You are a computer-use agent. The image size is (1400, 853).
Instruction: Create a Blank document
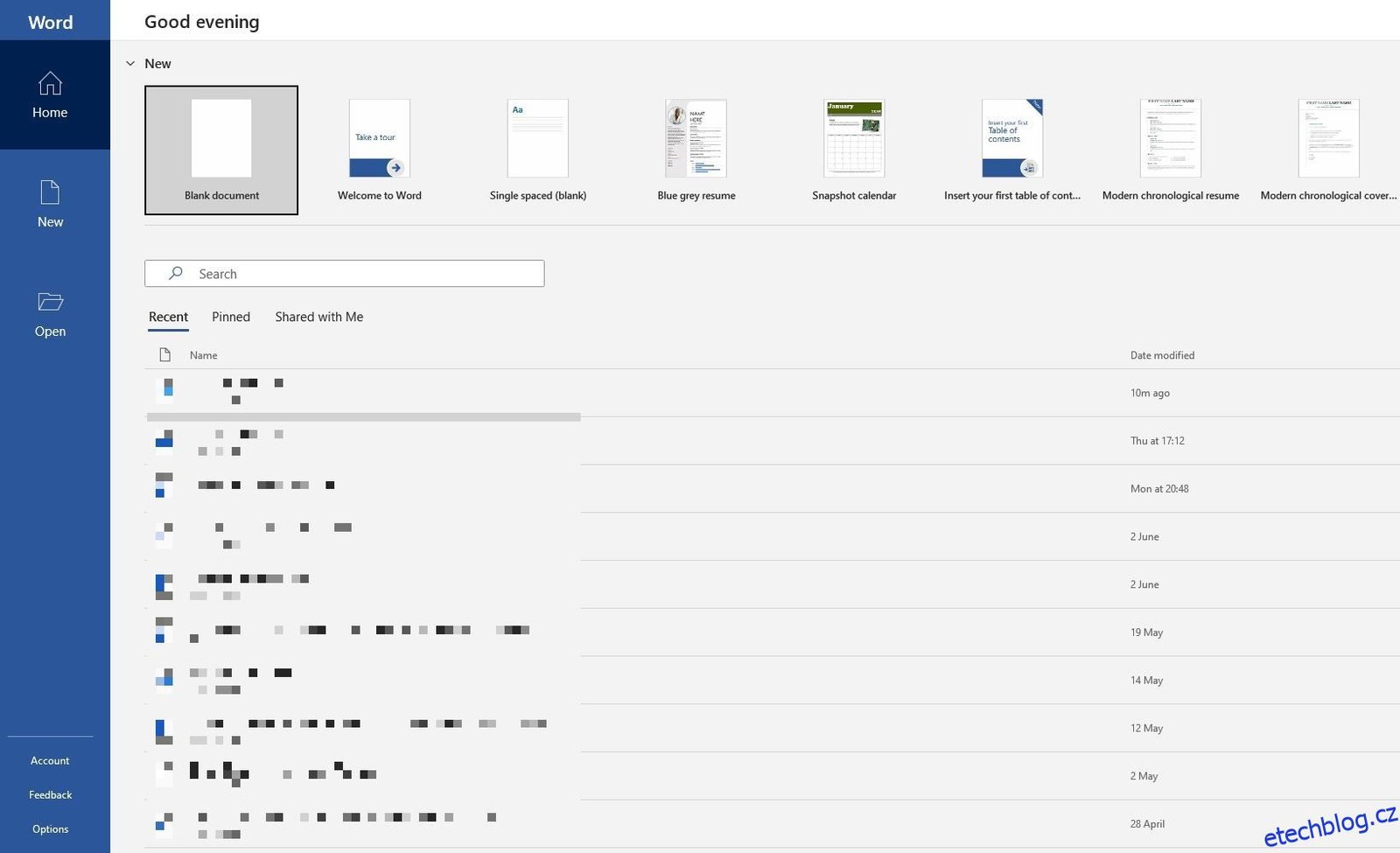(221, 150)
